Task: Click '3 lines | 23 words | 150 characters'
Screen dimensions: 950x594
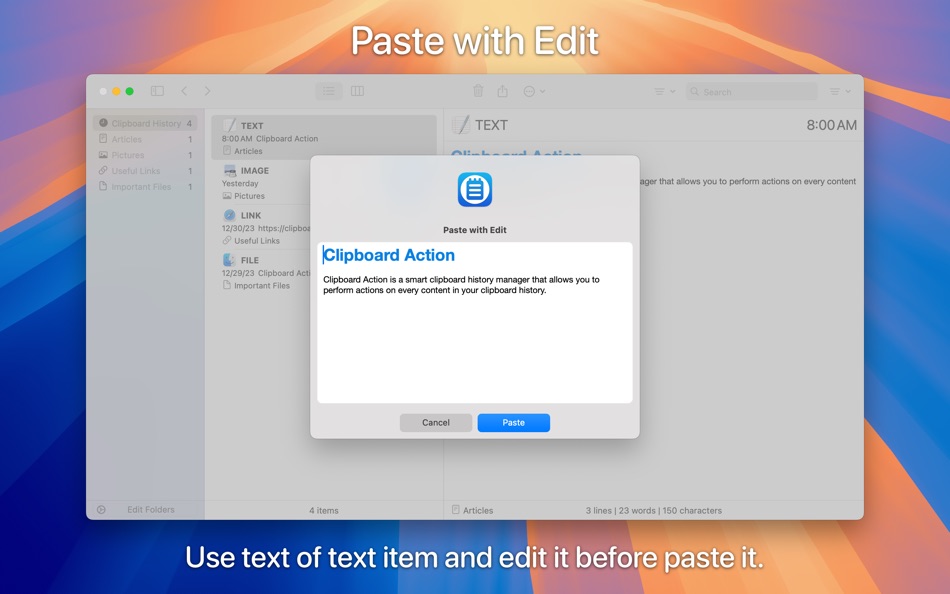Action: [x=654, y=510]
